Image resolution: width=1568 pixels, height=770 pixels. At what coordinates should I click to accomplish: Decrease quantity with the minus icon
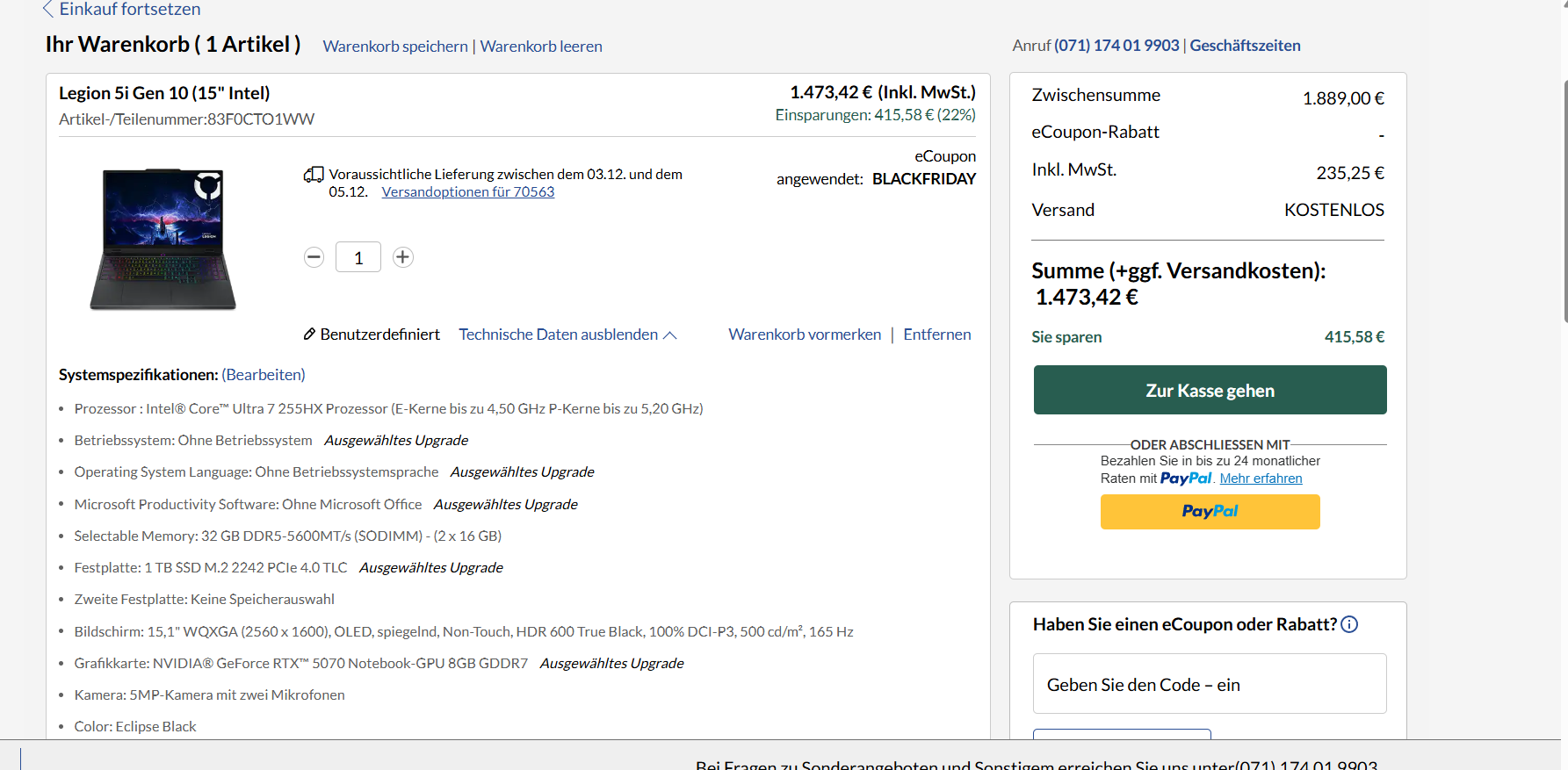[x=314, y=257]
